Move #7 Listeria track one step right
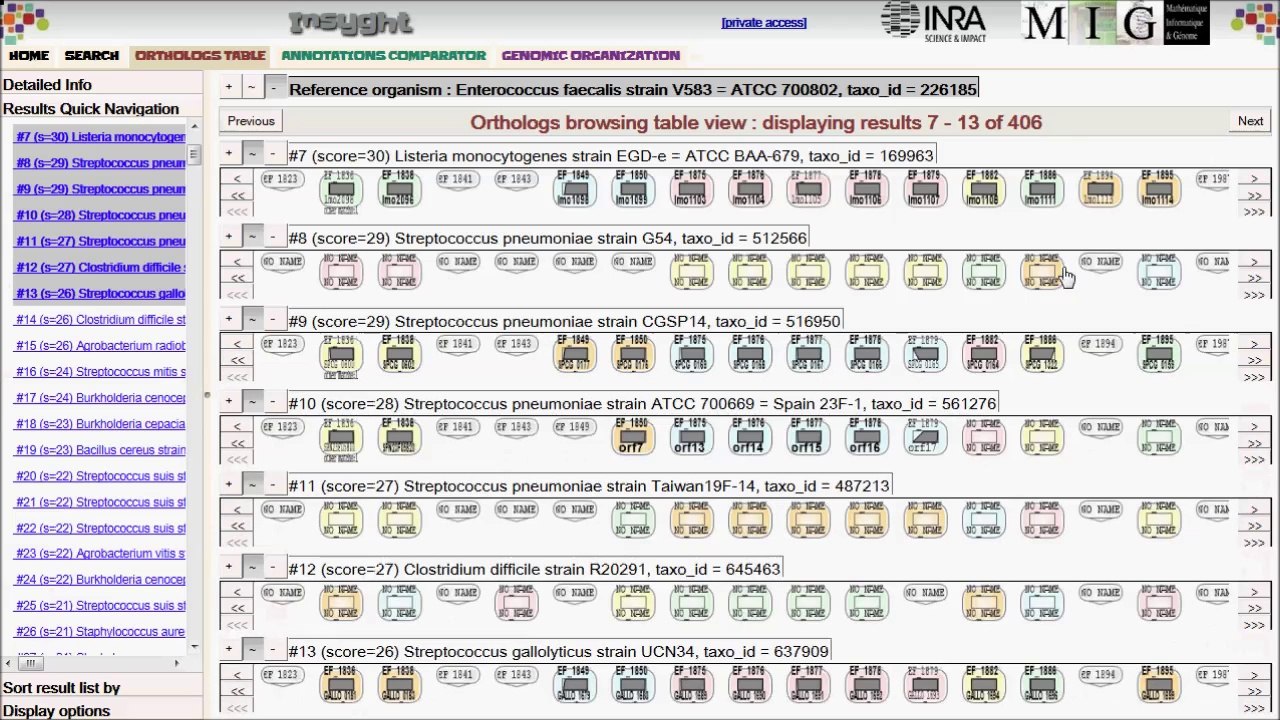The width and height of the screenshot is (1280, 720). (1254, 179)
